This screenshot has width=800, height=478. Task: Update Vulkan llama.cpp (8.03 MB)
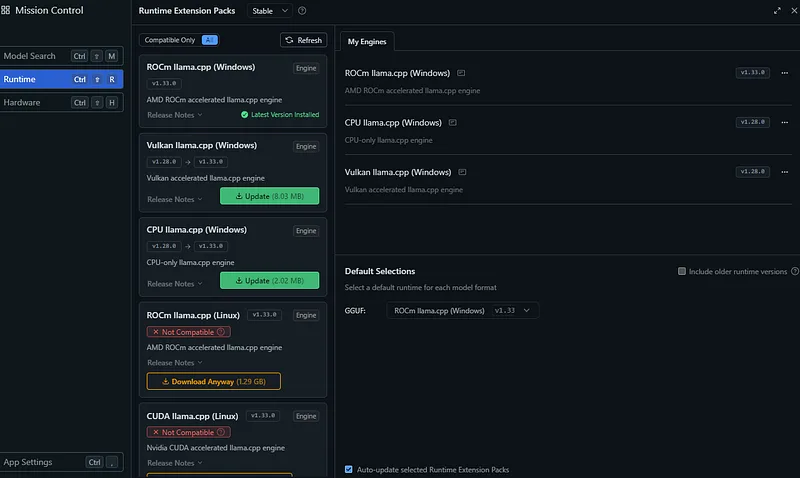click(269, 196)
